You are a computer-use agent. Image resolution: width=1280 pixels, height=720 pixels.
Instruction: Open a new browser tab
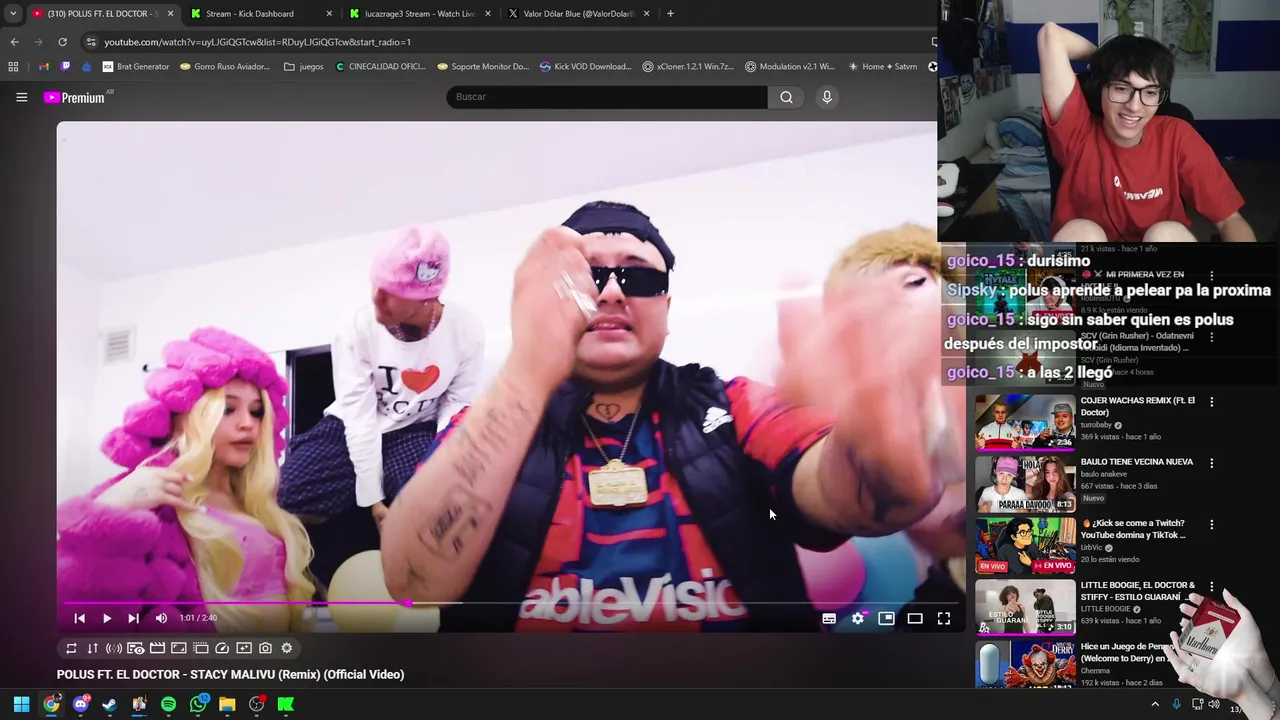pos(670,14)
